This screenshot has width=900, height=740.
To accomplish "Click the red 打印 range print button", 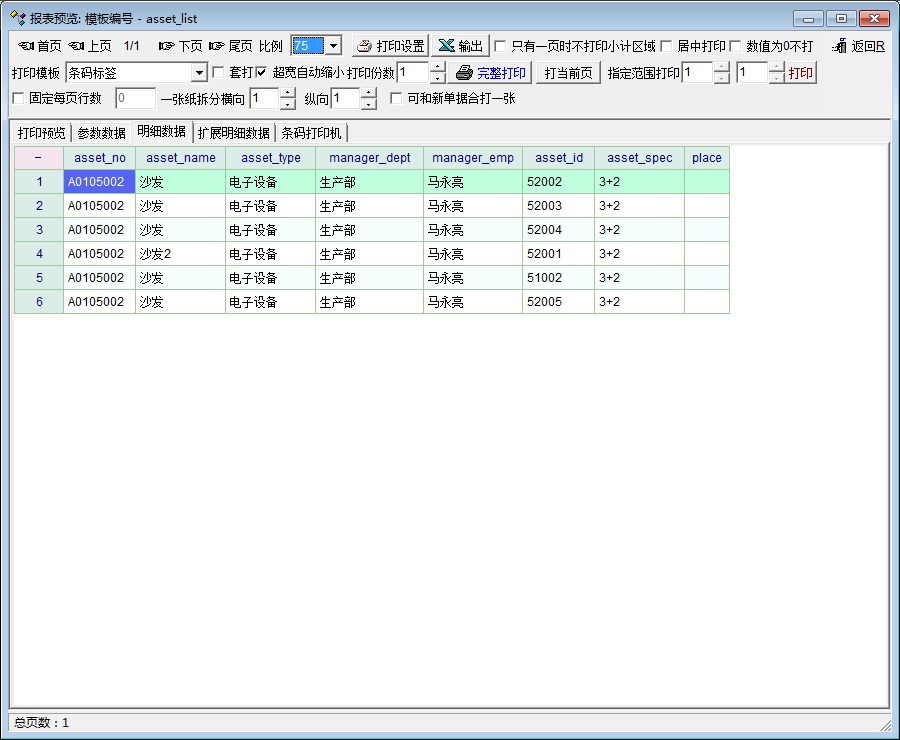I will pos(801,73).
